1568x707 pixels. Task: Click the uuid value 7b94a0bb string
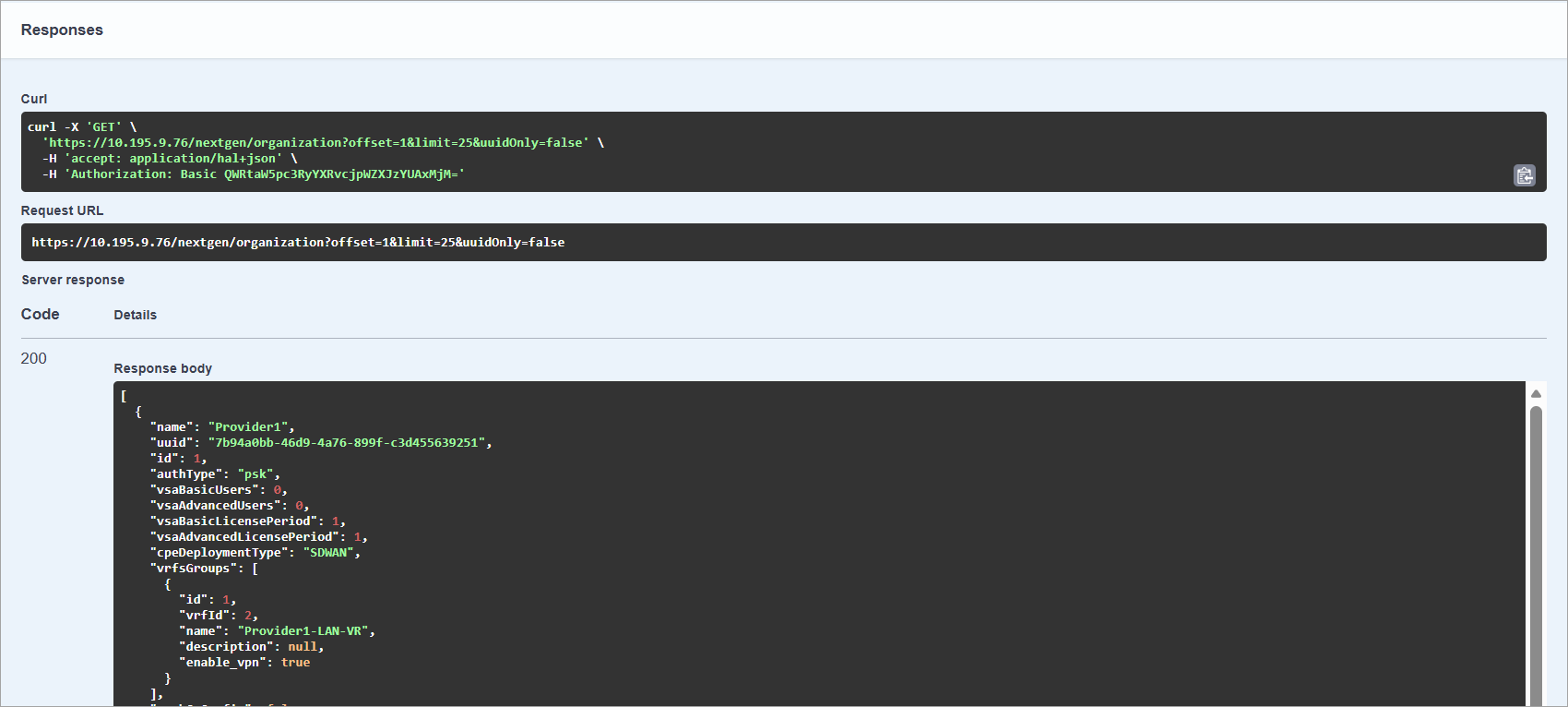click(347, 443)
